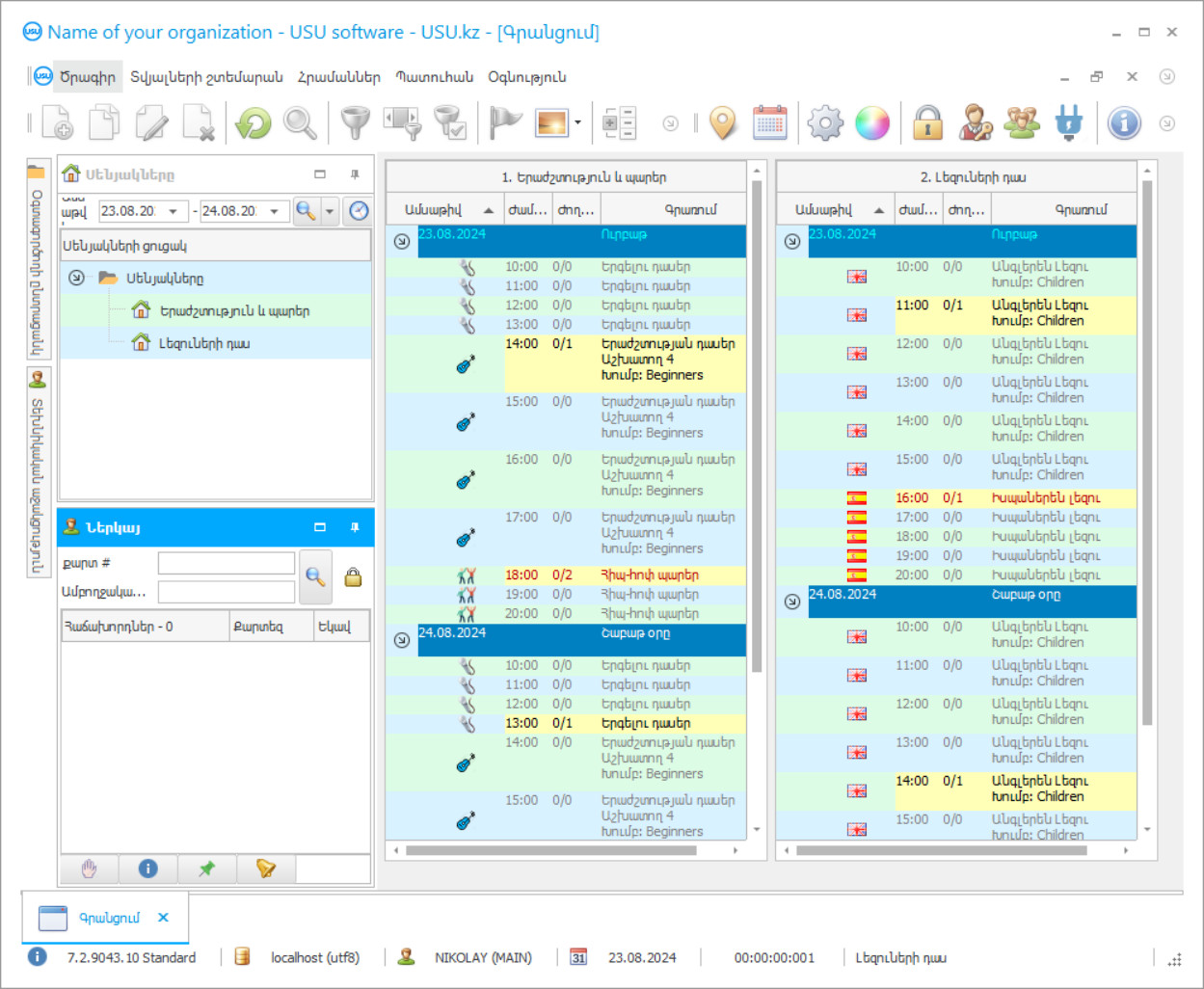
Task: Collapse the 24.08.2024 group in language schedule
Action: coord(792,601)
